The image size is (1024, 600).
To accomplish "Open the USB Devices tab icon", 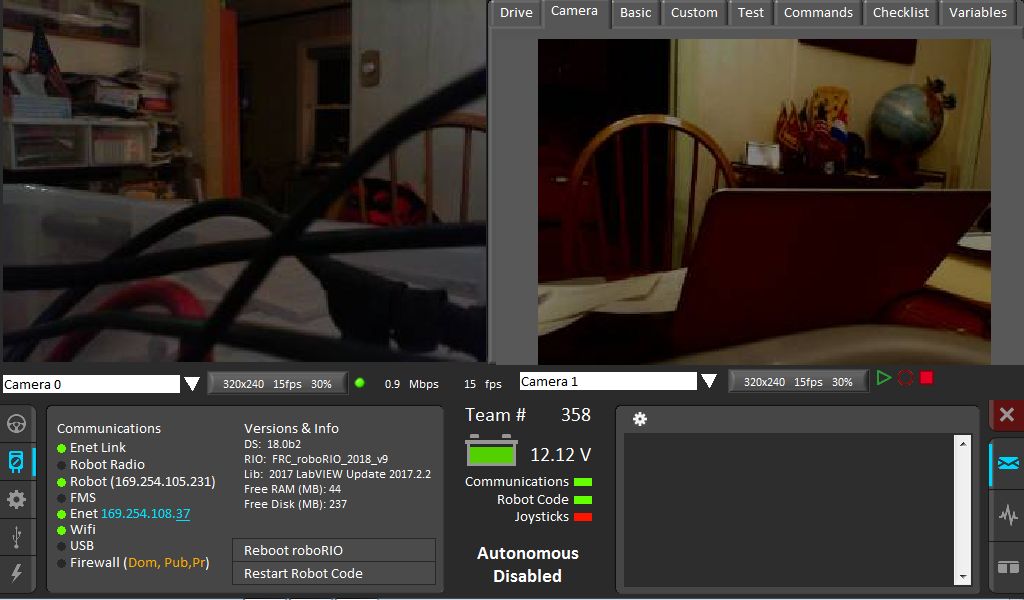I will (16, 537).
